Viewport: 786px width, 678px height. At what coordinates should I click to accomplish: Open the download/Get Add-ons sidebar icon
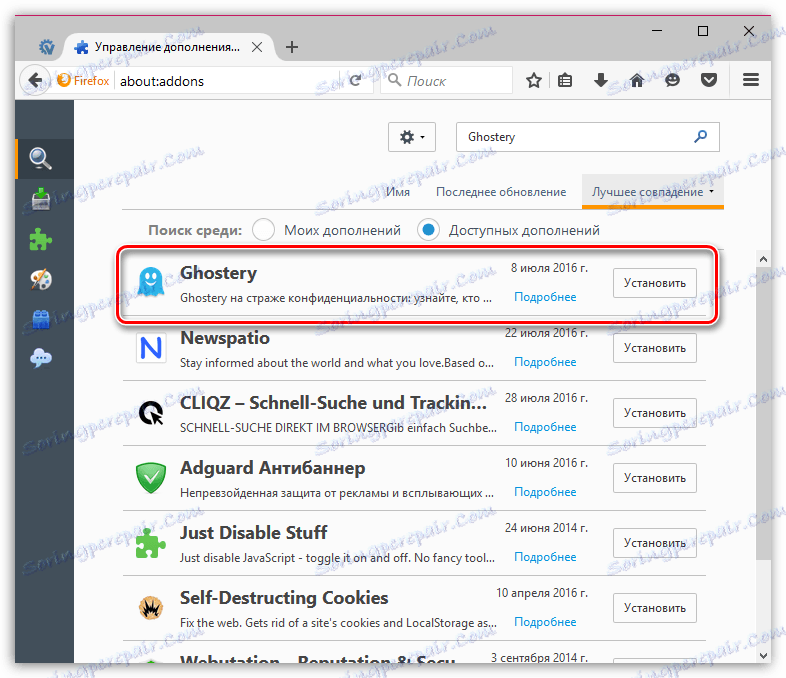click(x=41, y=199)
